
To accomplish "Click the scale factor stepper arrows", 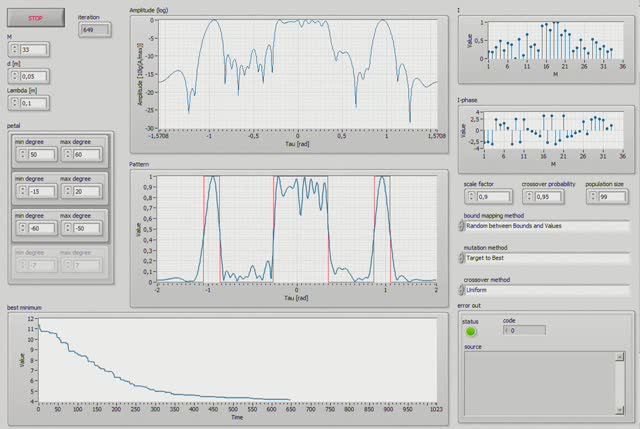I will tap(471, 196).
